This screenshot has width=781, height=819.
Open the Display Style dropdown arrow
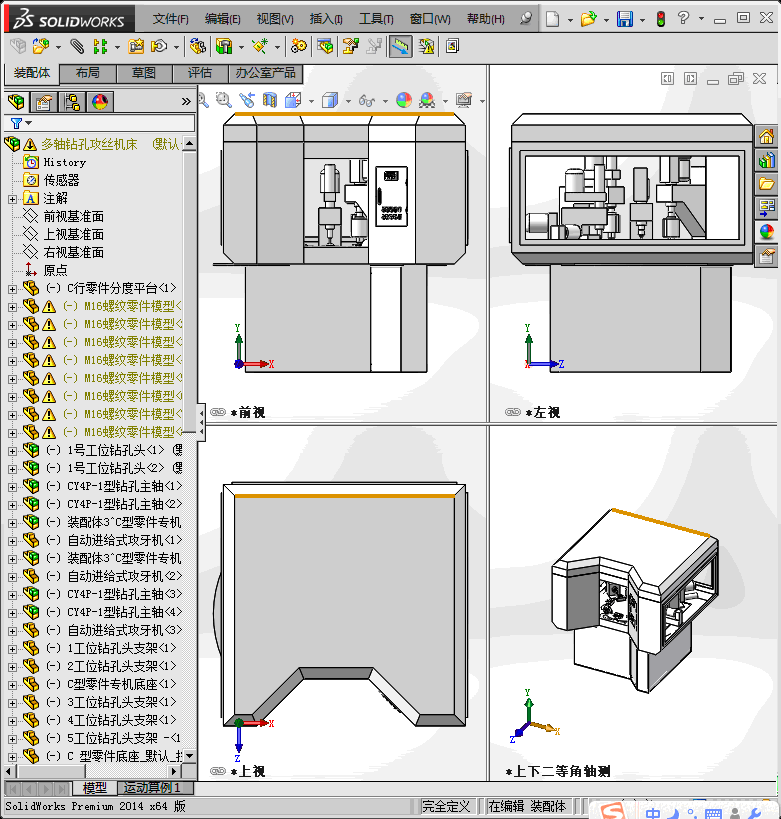[348, 101]
